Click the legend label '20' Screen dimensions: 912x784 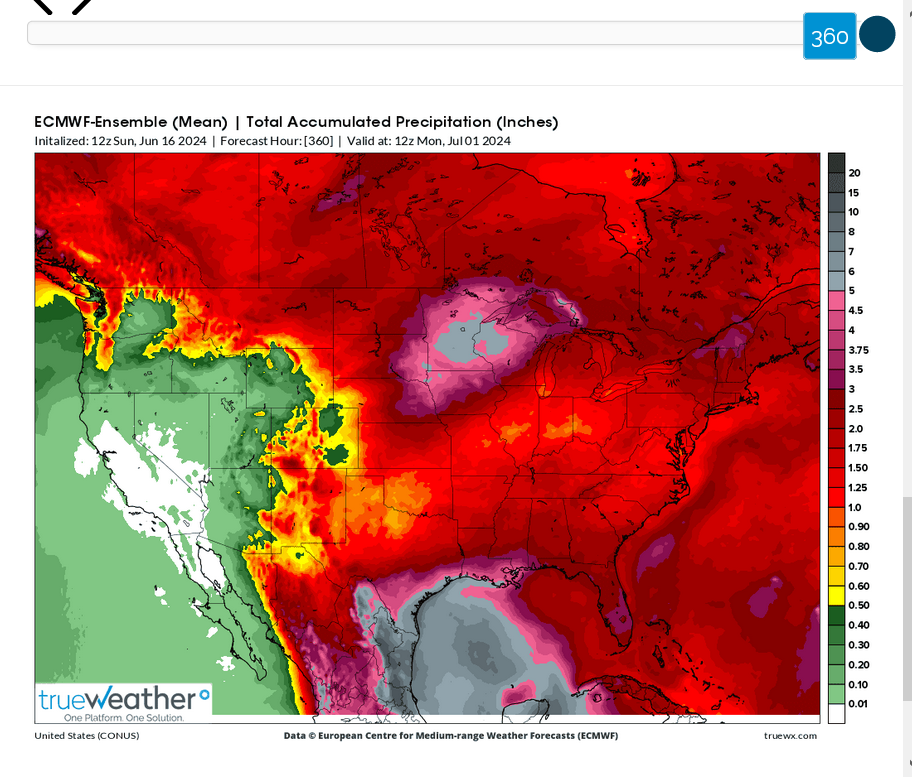(854, 173)
